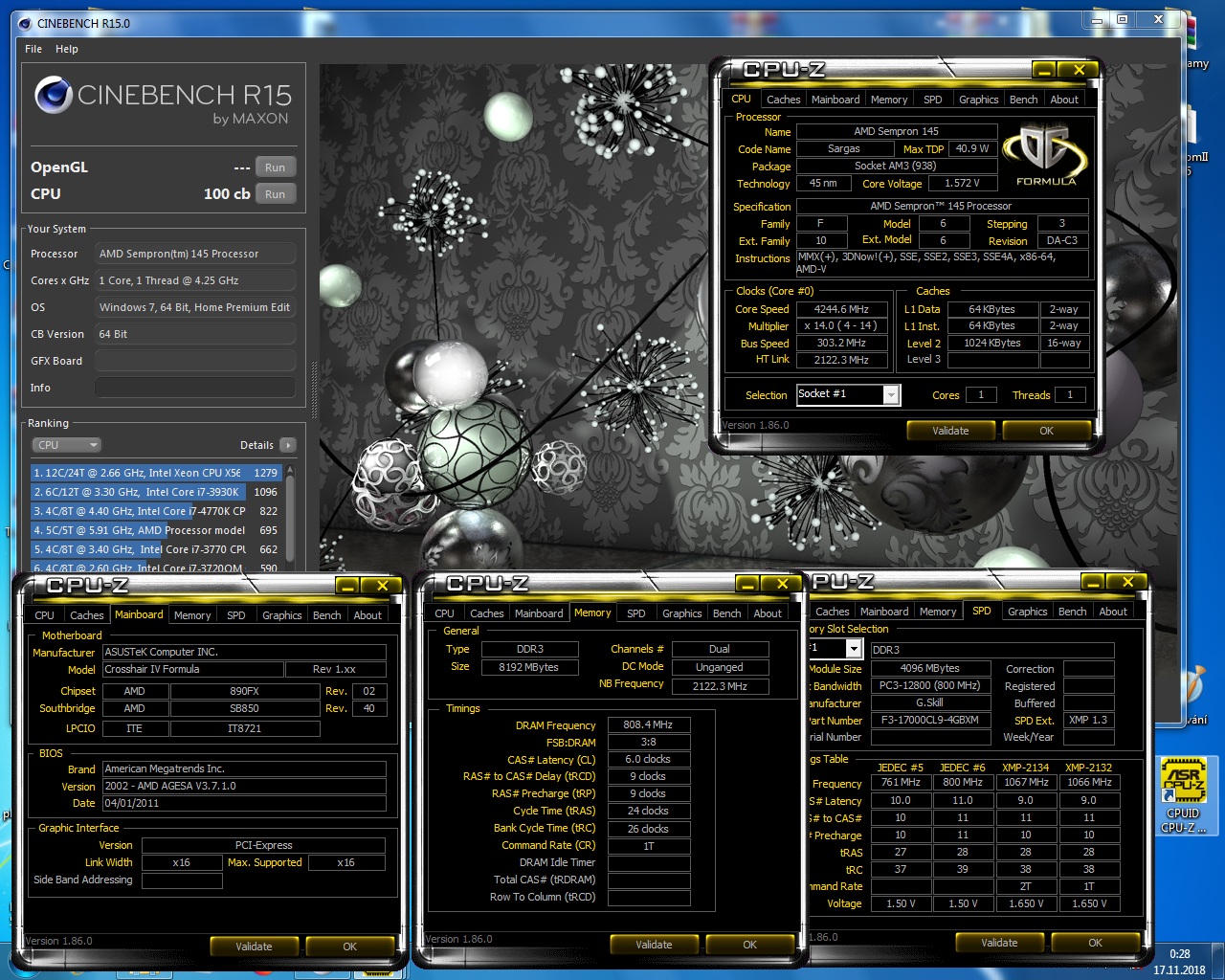Switch to Caches tab in CPU window
The width and height of the screenshot is (1225, 980).
pyautogui.click(x=783, y=100)
